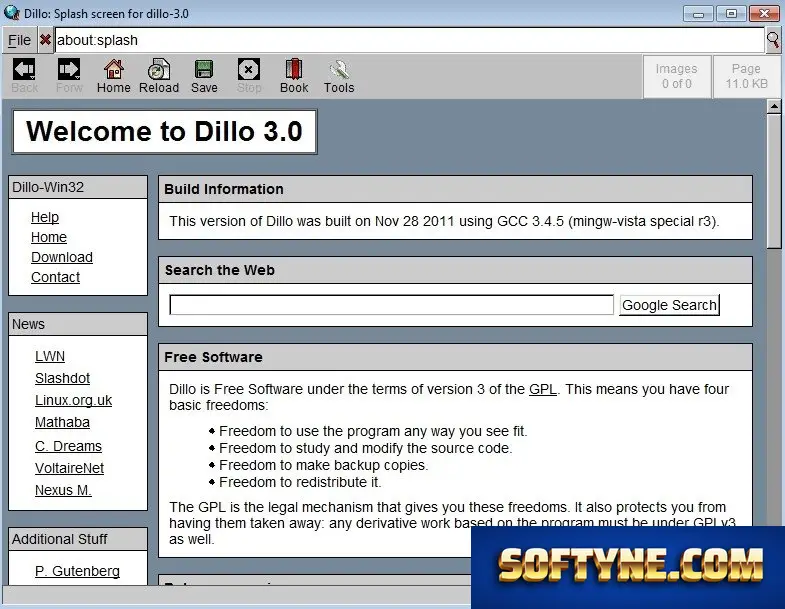The height and width of the screenshot is (609, 785).
Task: Open the P. Gutenberg link
Action: point(78,571)
